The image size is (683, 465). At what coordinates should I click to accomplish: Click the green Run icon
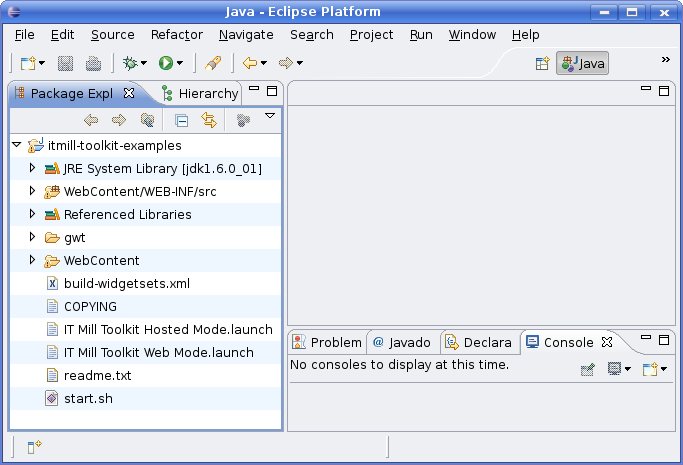click(166, 64)
